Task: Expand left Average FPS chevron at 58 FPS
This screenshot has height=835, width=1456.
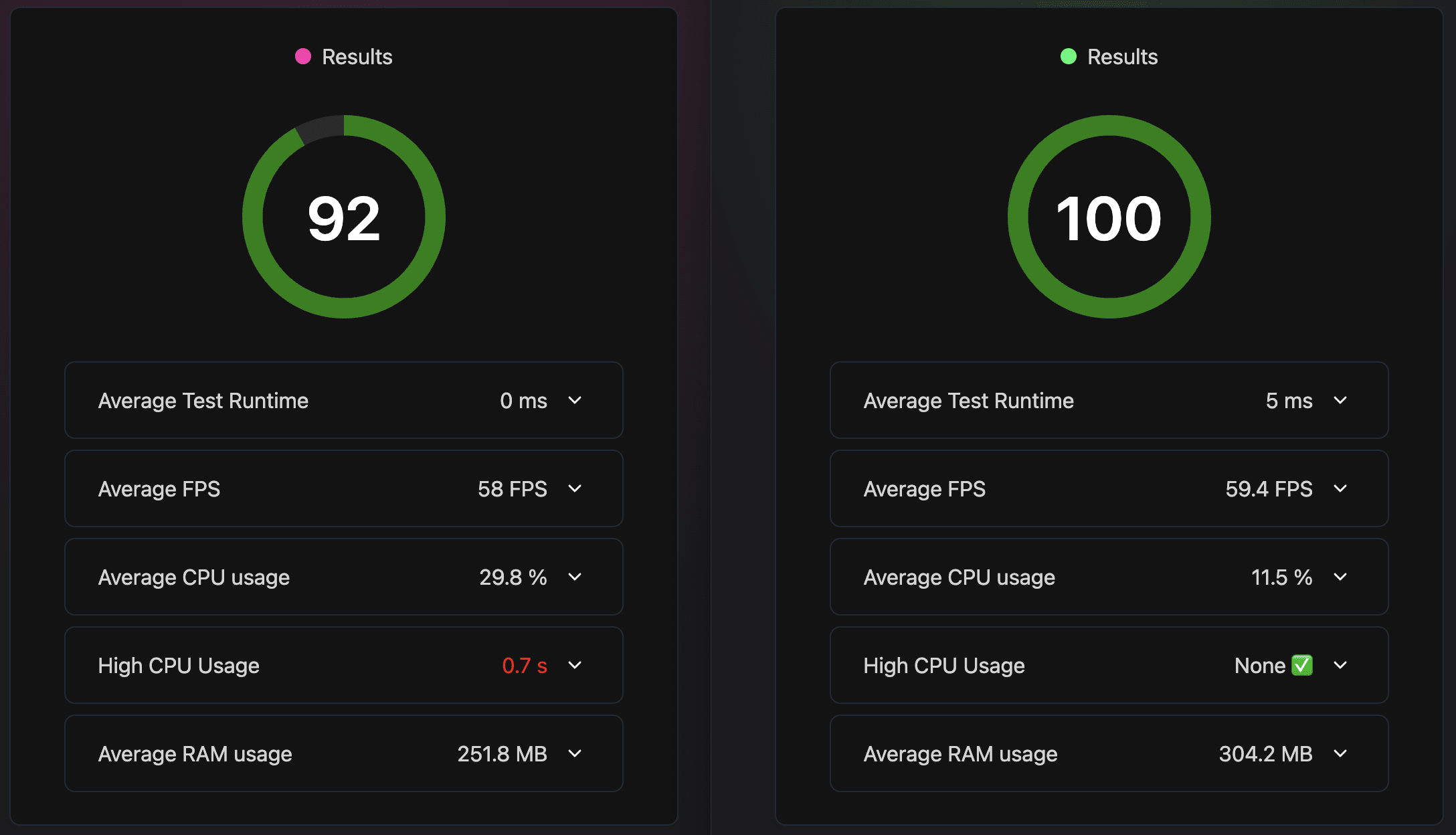Action: [x=575, y=488]
